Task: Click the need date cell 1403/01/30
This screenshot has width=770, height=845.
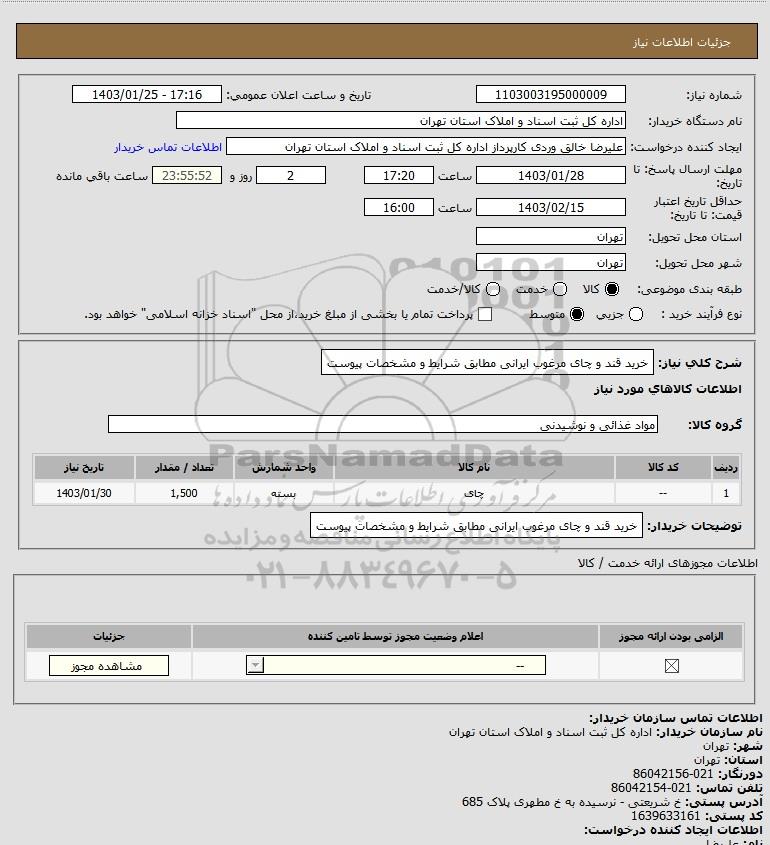Action: pyautogui.click(x=84, y=493)
